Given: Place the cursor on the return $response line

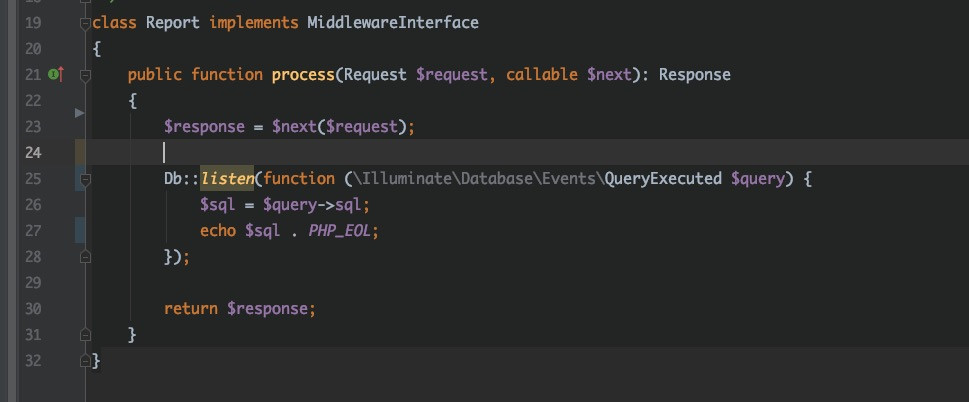Looking at the screenshot, I should (x=240, y=308).
